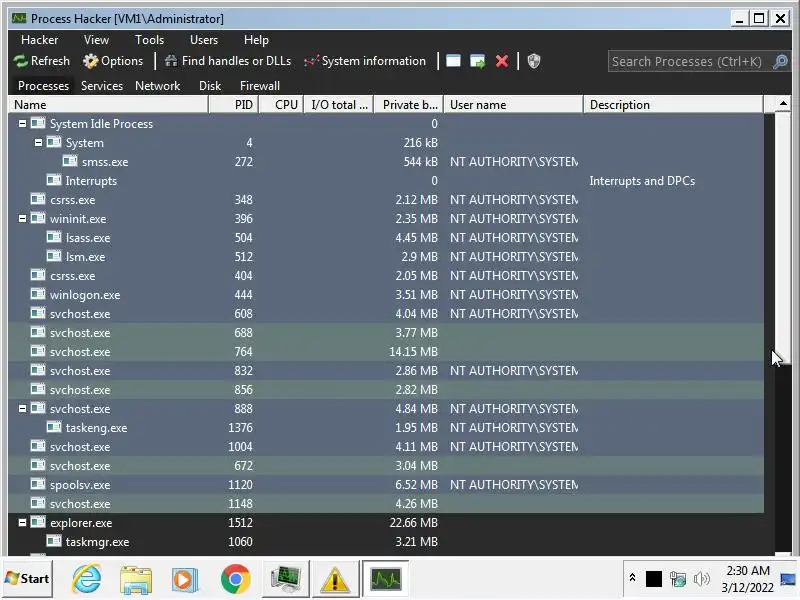Select csrss.exe with PID 404
This screenshot has height=600, width=800.
coord(386,276)
